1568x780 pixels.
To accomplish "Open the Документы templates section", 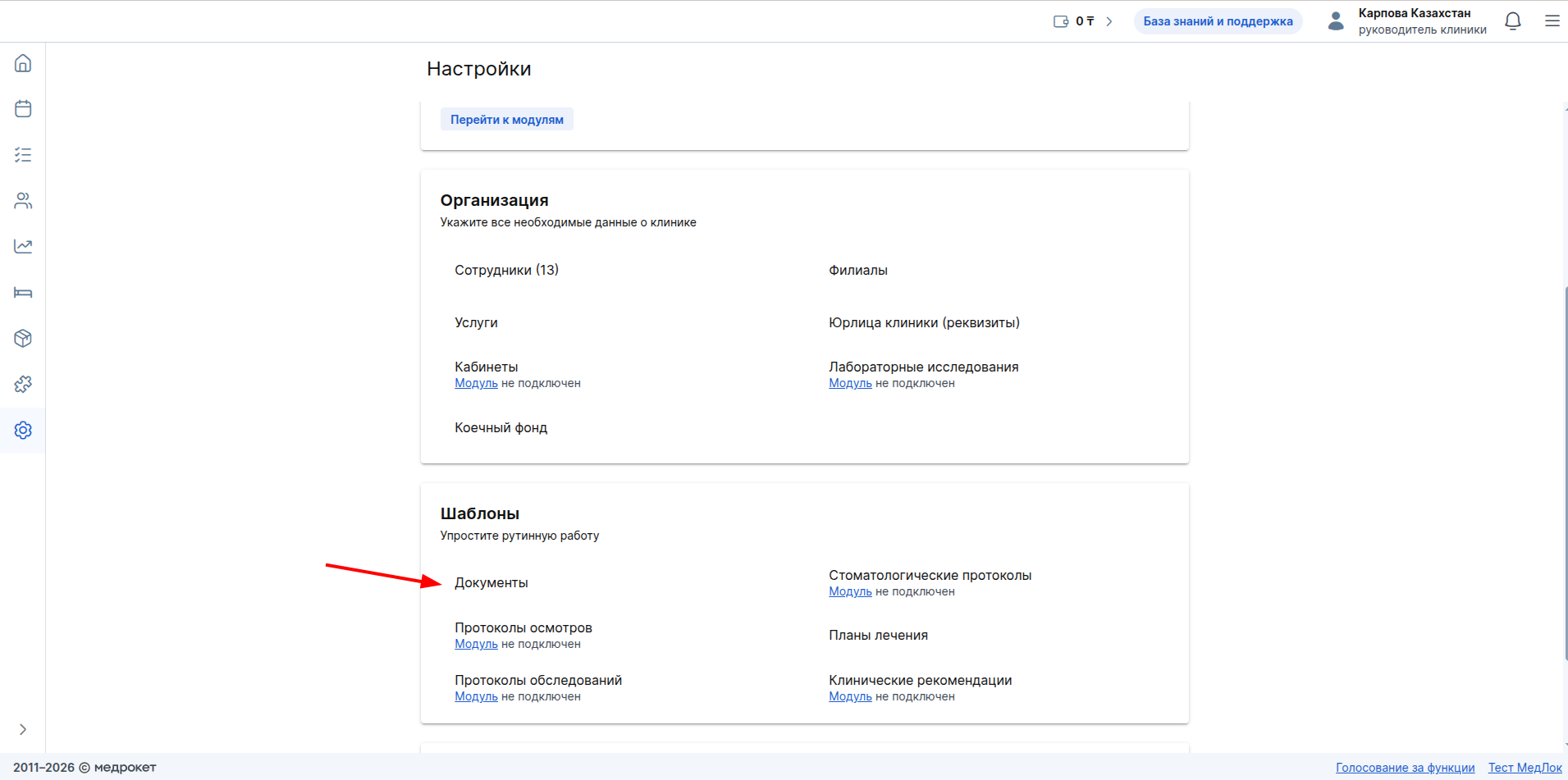I will point(491,583).
